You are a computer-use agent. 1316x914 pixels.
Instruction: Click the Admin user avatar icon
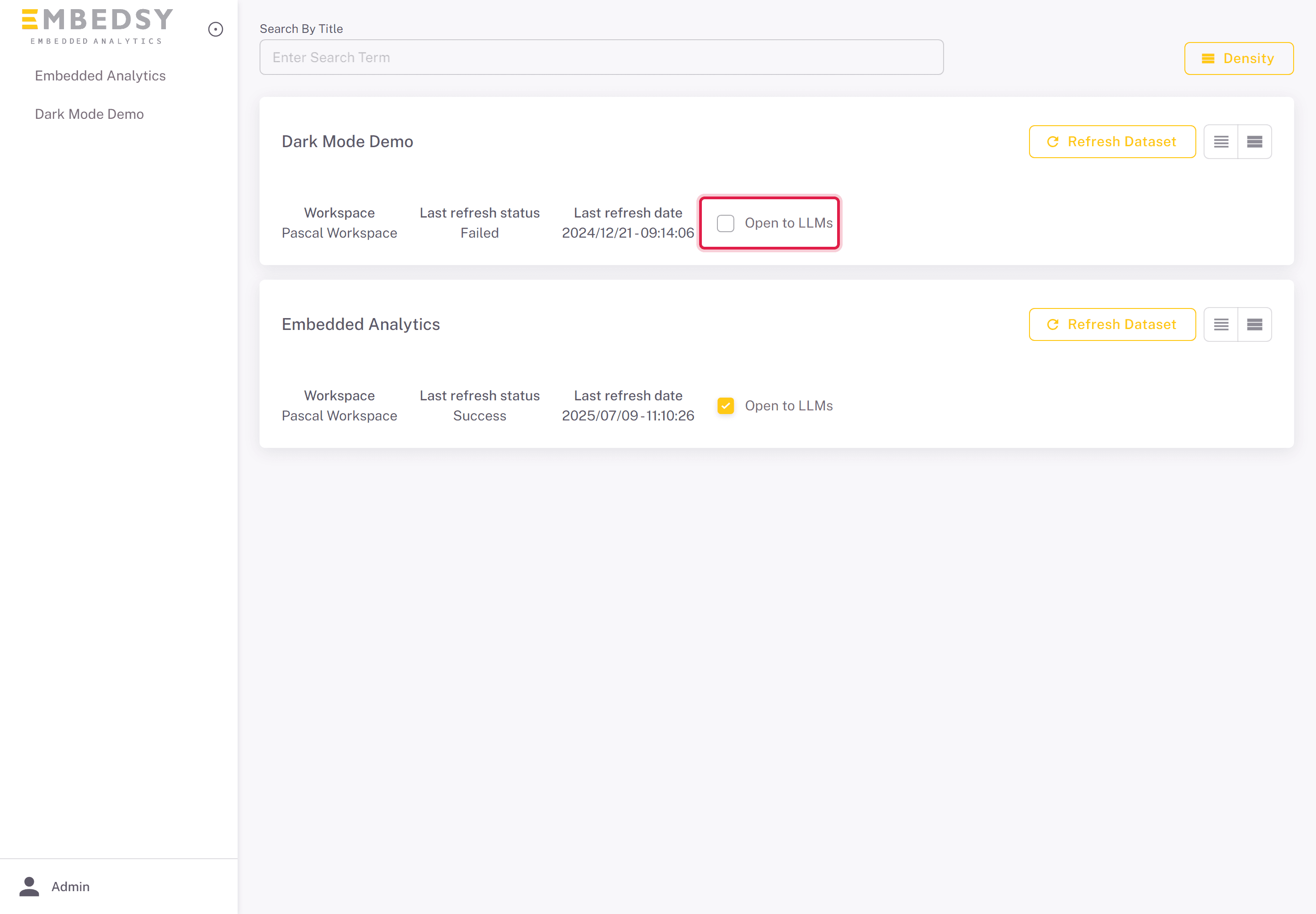click(29, 886)
